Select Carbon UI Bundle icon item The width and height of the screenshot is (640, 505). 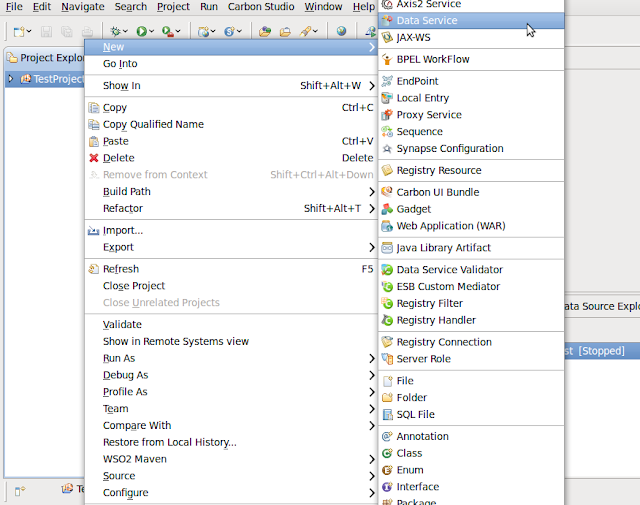pyautogui.click(x=471, y=192)
